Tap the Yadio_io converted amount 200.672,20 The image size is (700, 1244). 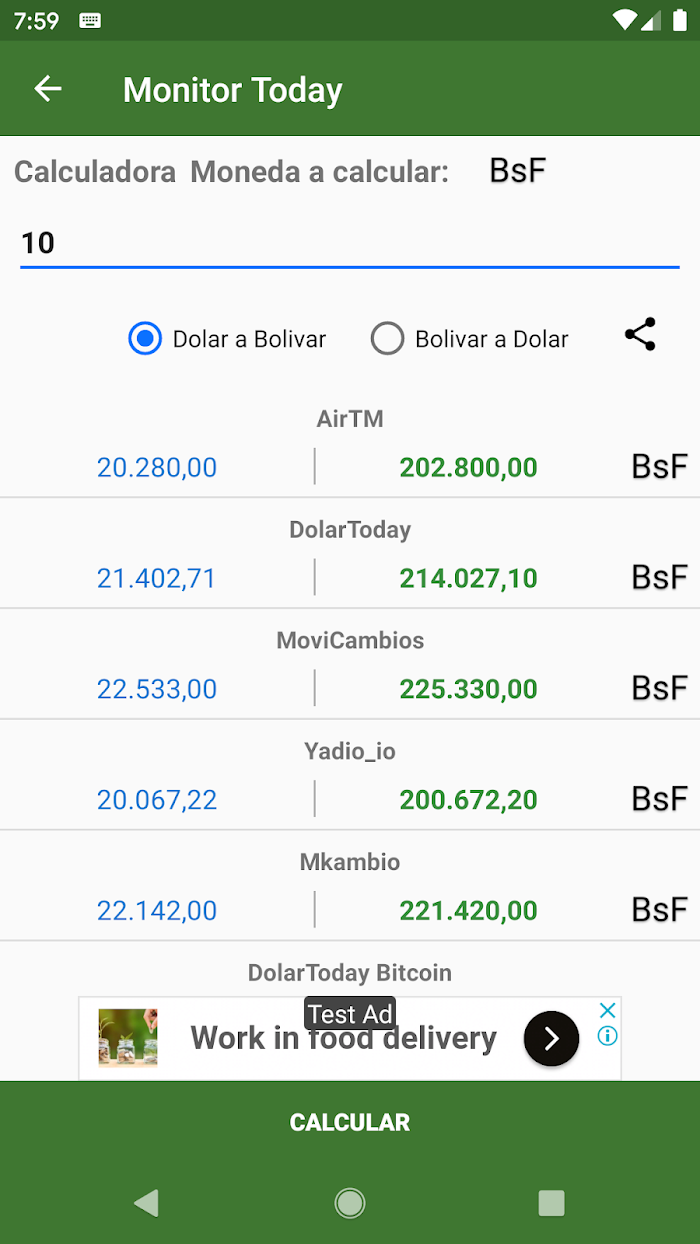coord(468,800)
